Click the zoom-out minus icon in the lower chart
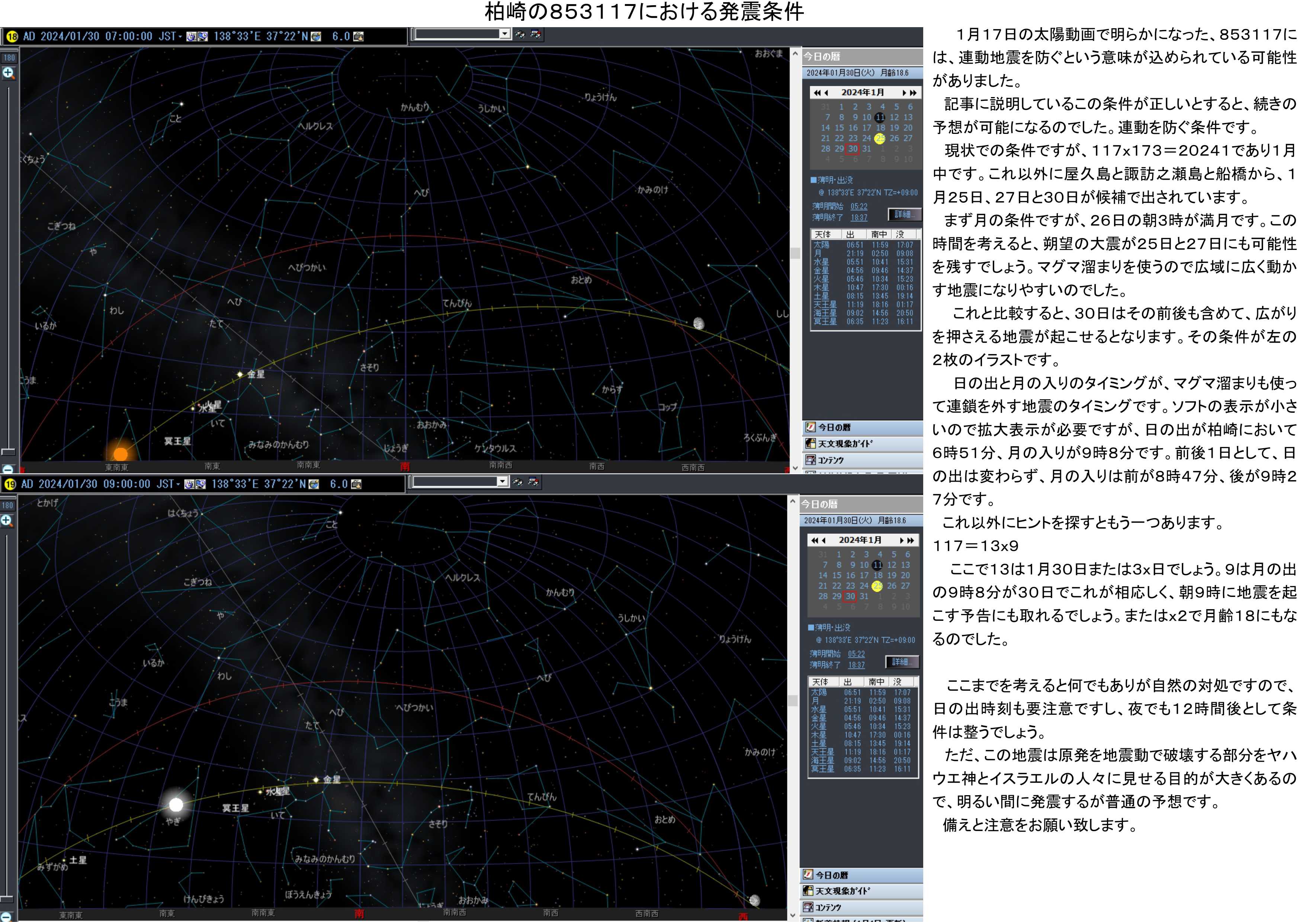This screenshot has width=1316, height=922. click(x=6, y=917)
